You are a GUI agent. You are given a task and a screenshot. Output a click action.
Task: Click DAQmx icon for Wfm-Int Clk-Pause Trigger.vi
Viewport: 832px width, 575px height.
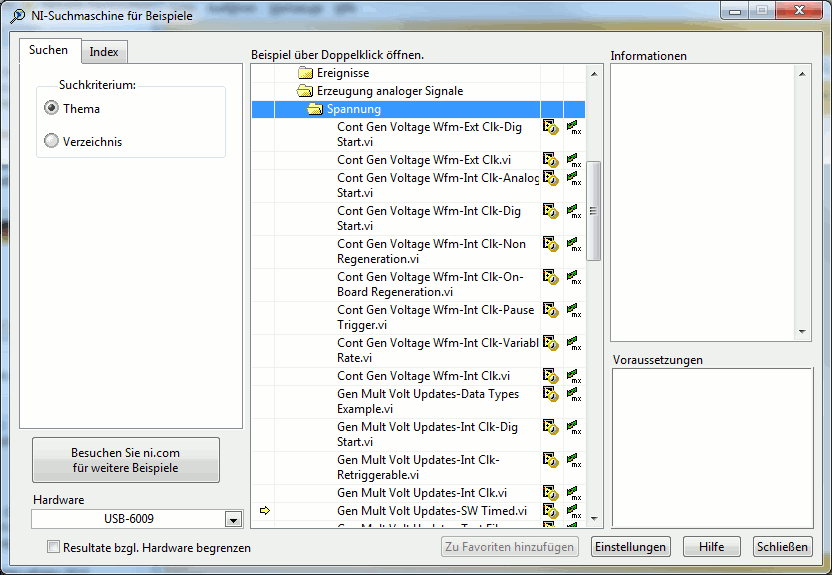574,310
